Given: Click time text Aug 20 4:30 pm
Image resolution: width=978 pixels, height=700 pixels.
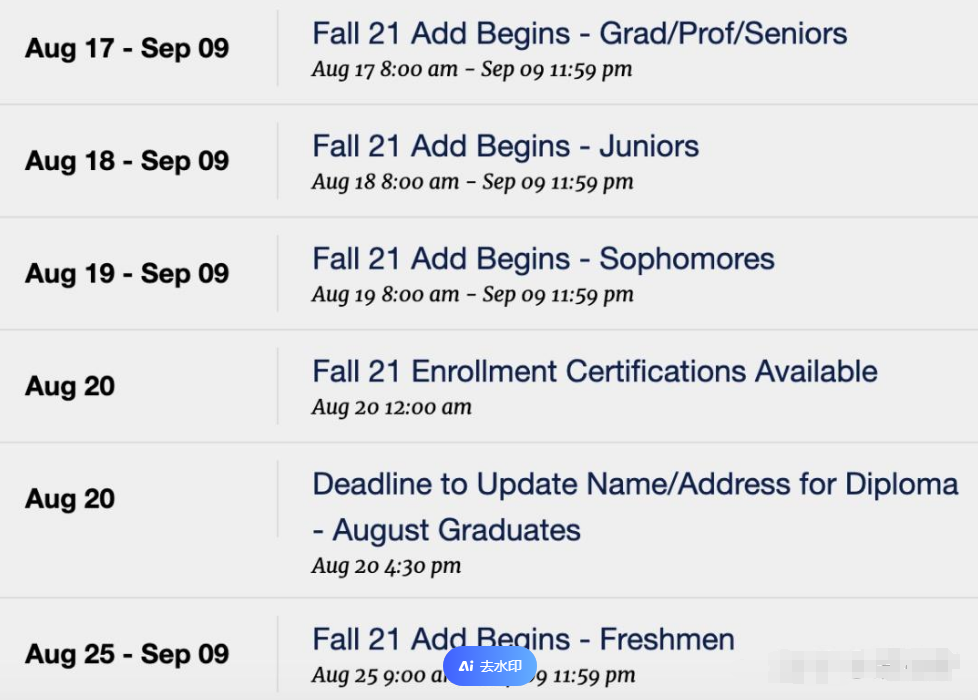Looking at the screenshot, I should point(387,566).
